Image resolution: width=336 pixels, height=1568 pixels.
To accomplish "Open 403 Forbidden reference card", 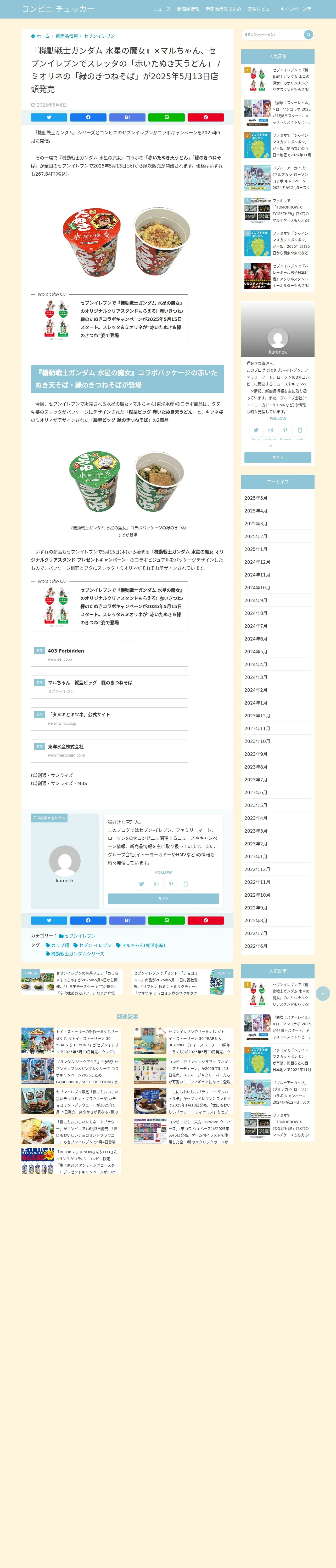I will tap(109, 655).
